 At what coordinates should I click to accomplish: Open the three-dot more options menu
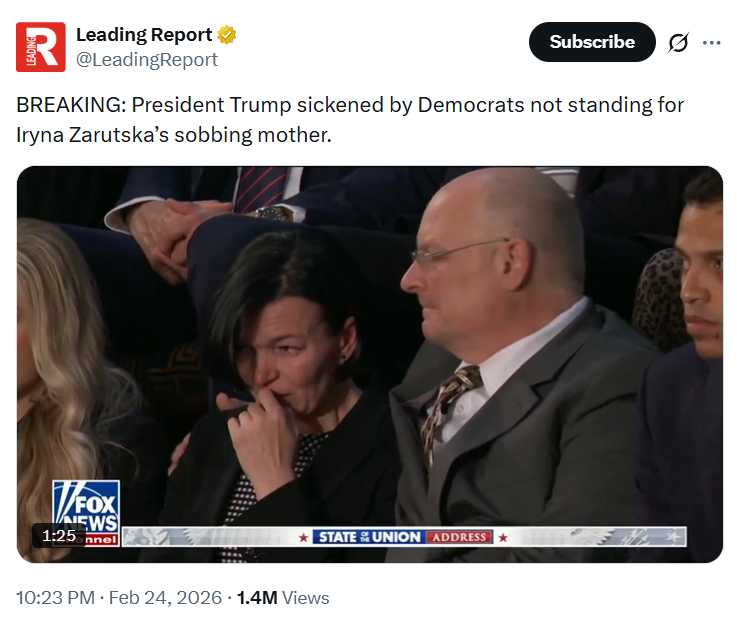(x=711, y=42)
